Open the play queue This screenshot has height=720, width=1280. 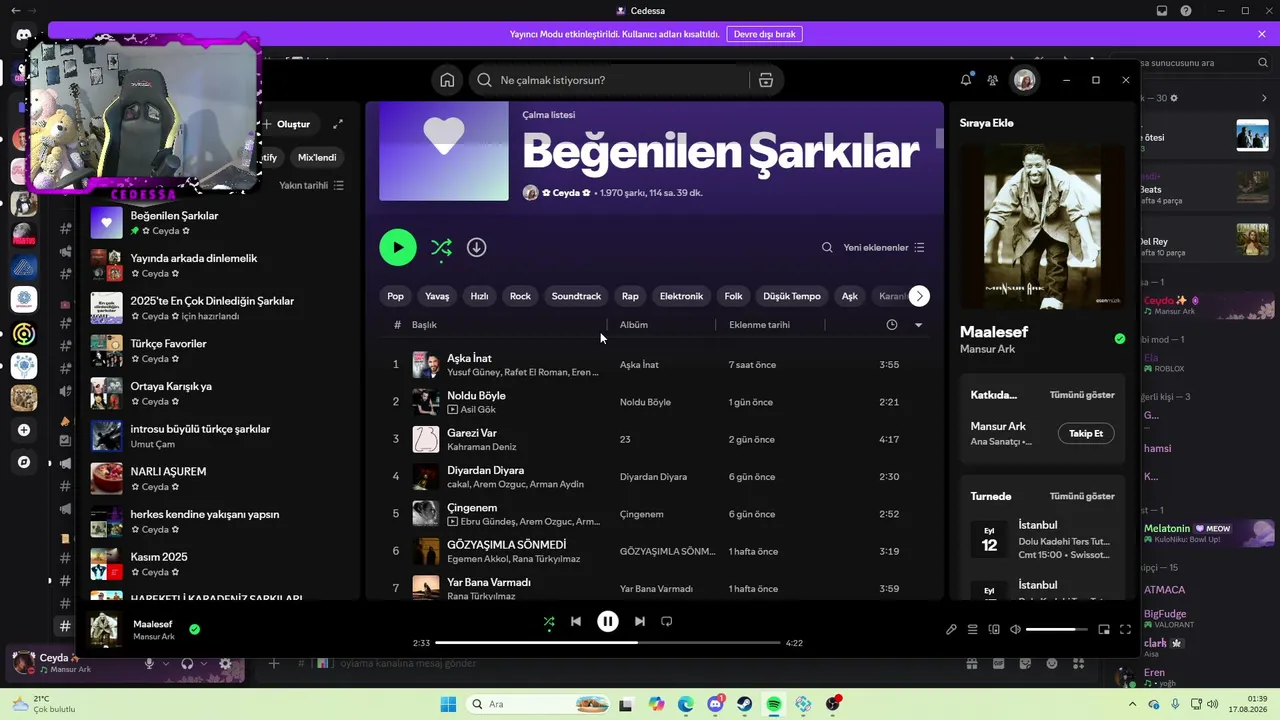pos(972,629)
